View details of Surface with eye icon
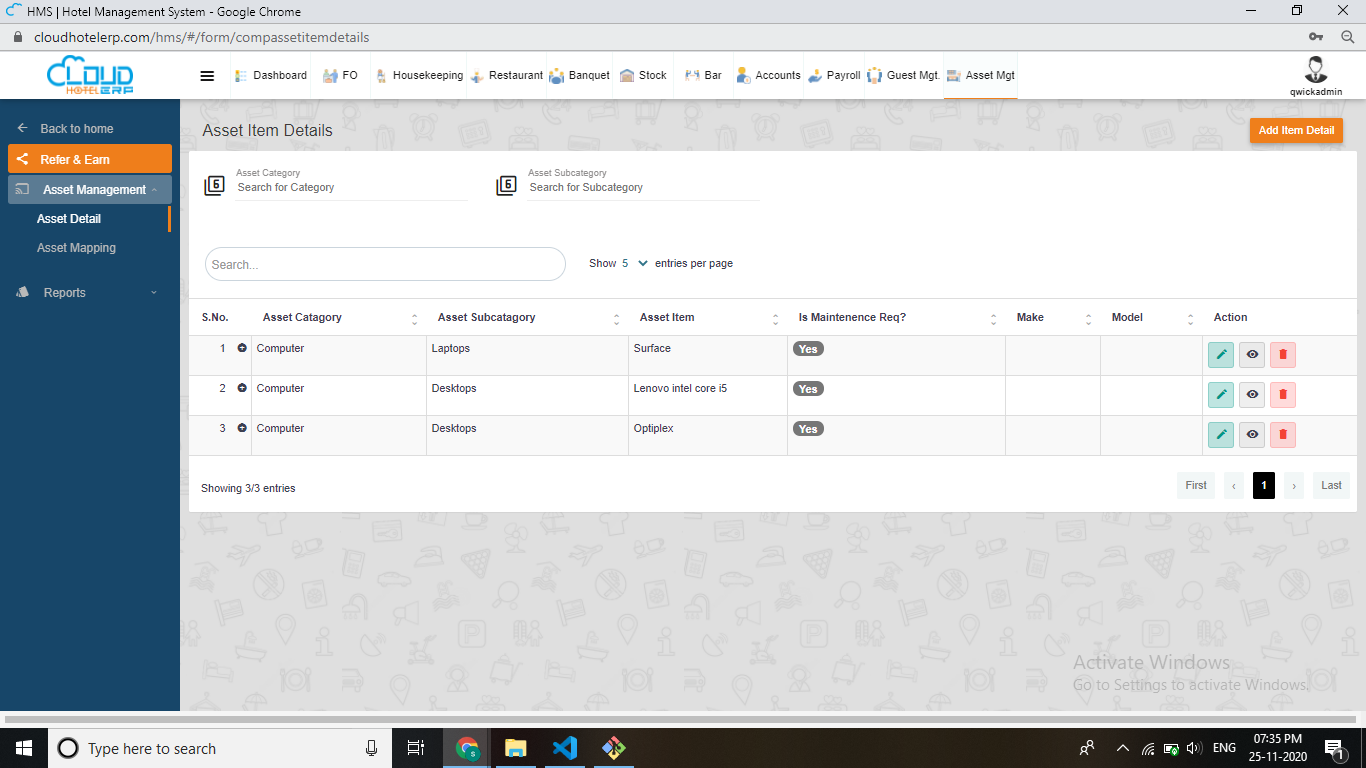Viewport: 1366px width, 768px height. (1251, 355)
